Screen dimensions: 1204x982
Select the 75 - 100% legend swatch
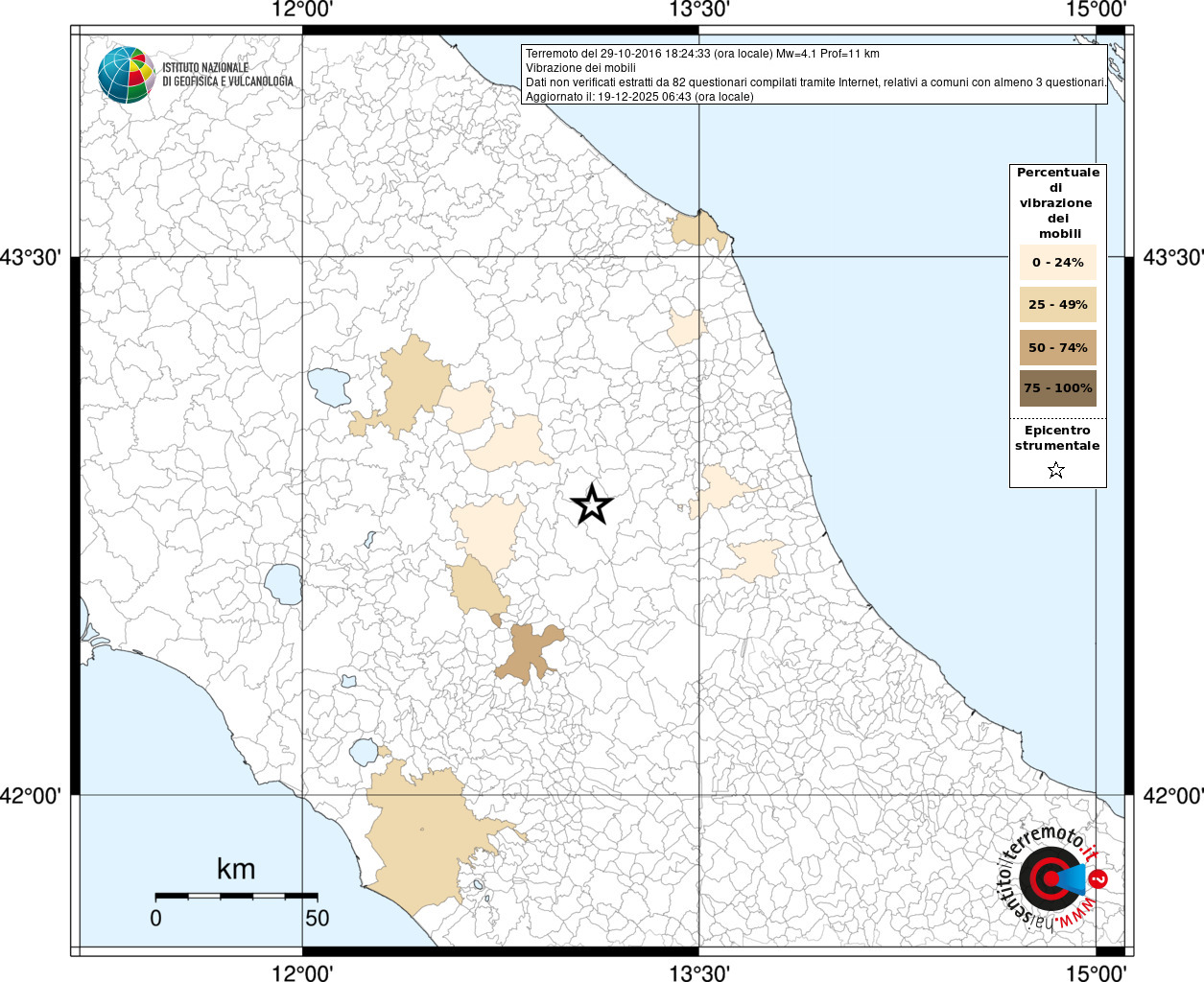point(1057,388)
